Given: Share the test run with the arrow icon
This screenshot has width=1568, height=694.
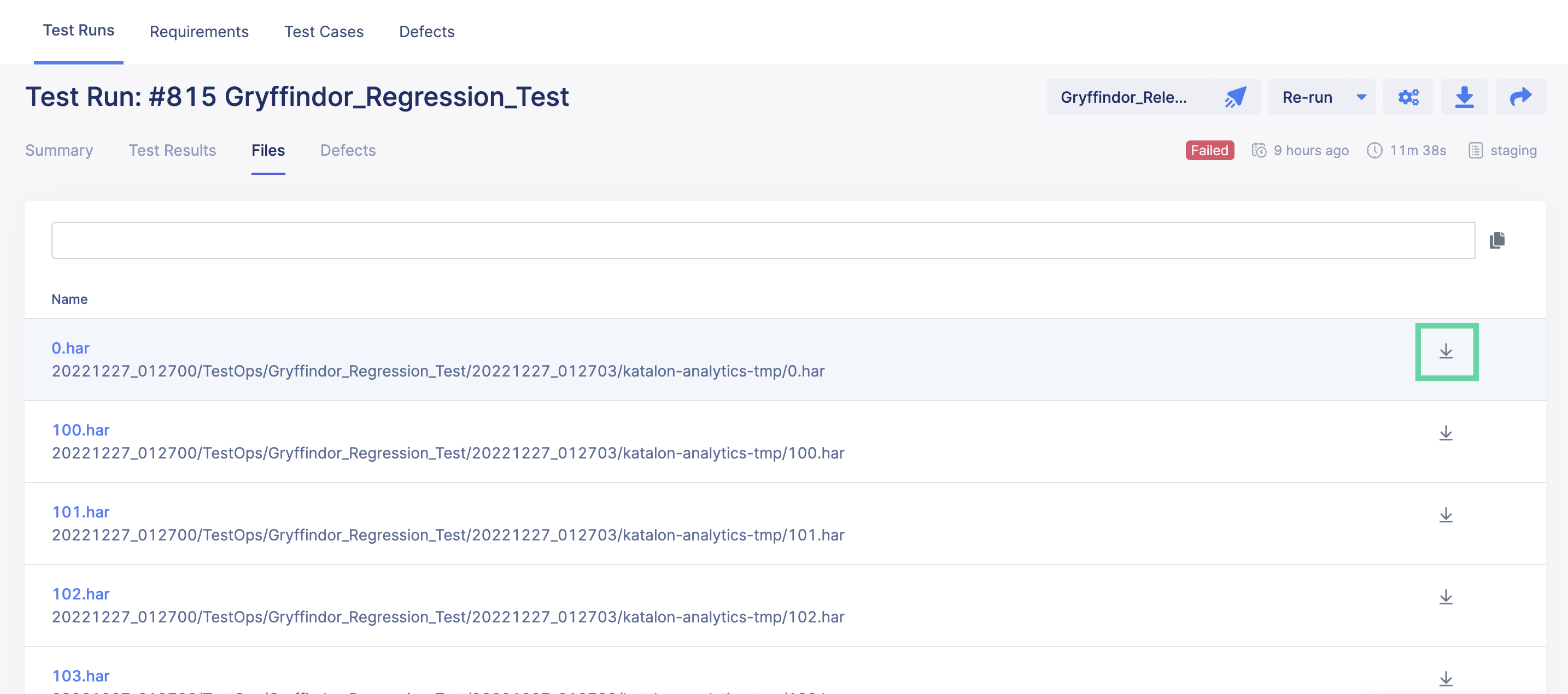Looking at the screenshot, I should click(1520, 96).
